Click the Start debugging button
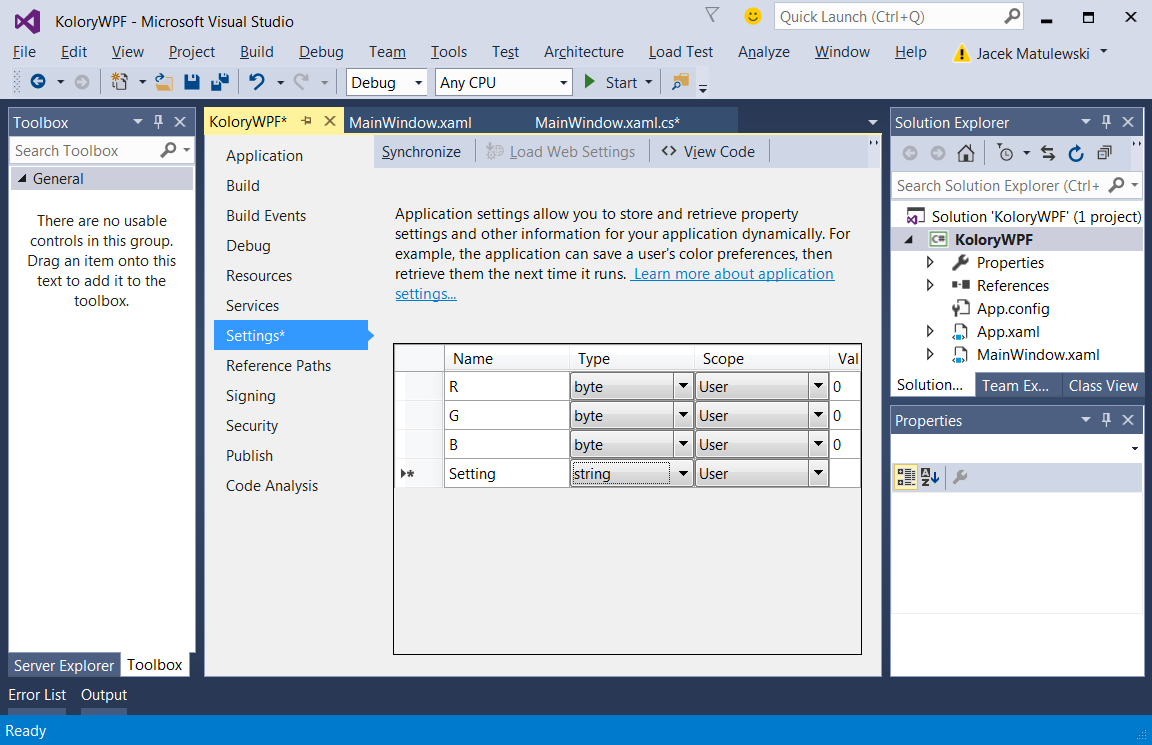 pos(611,82)
